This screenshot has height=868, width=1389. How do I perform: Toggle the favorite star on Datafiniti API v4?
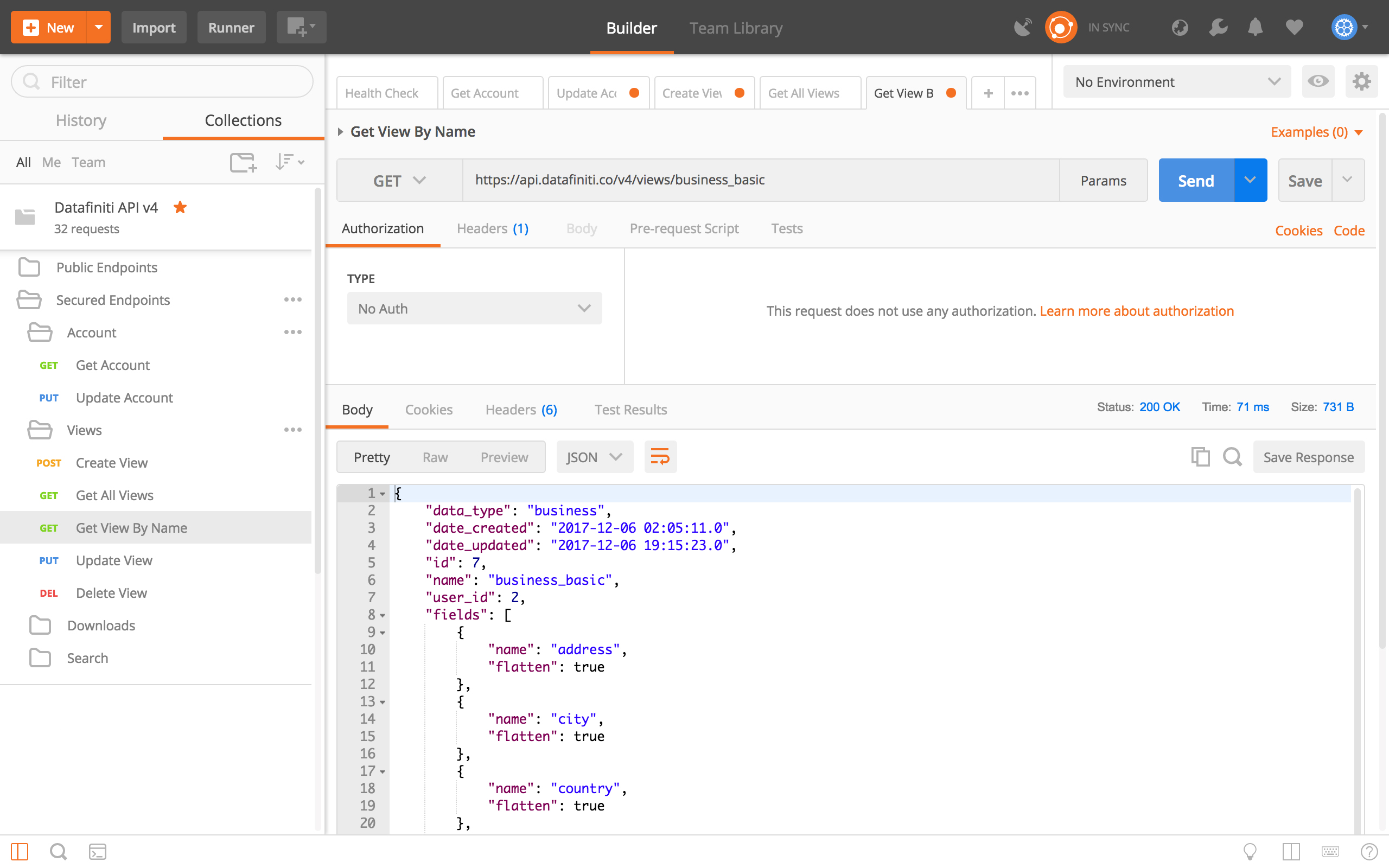[x=180, y=207]
